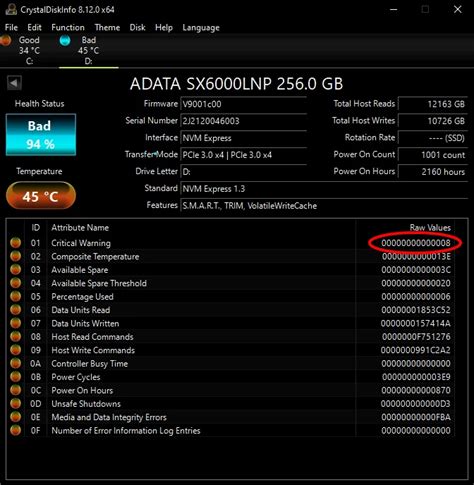Image resolution: width=474 pixels, height=485 pixels.
Task: Click the Features field S.M.A.R.T., TRIM
Action: (324, 206)
